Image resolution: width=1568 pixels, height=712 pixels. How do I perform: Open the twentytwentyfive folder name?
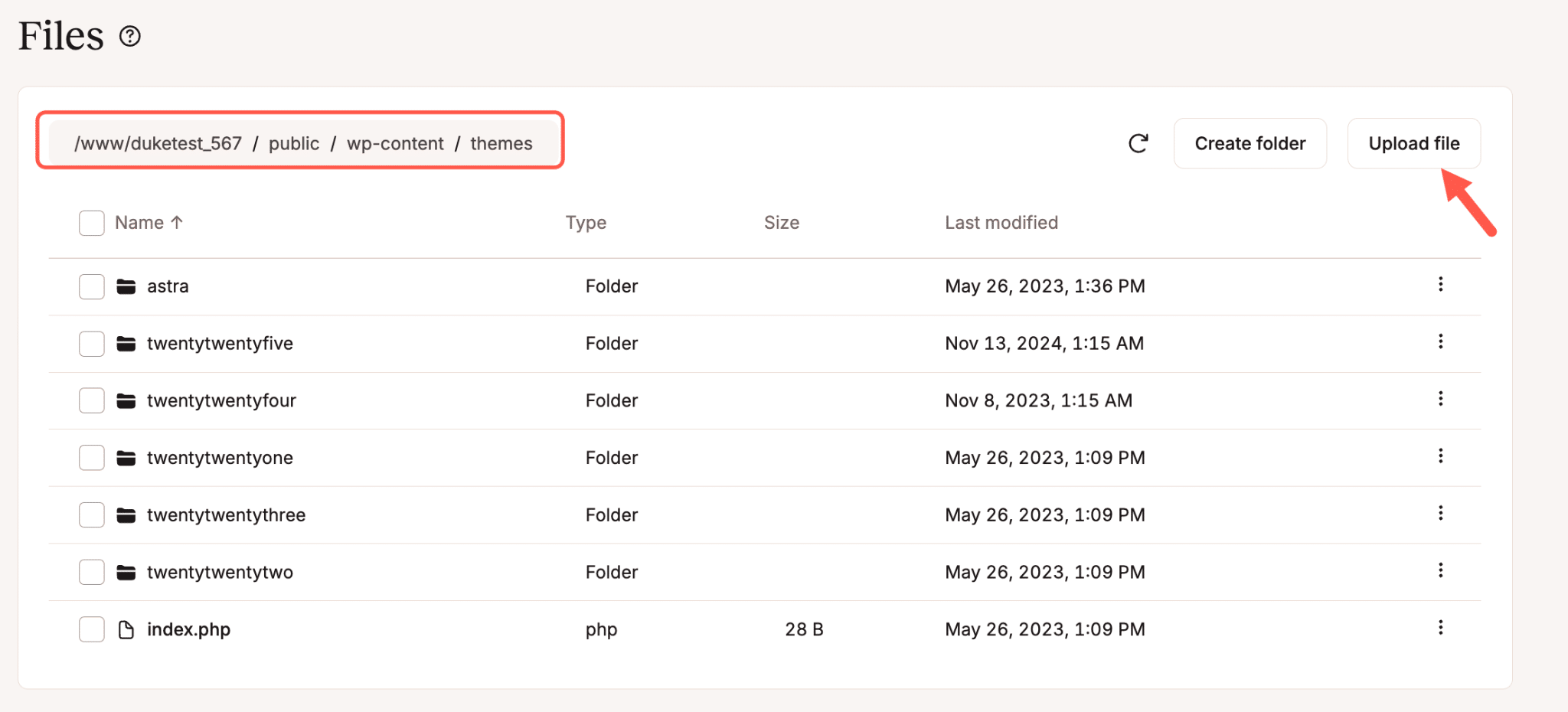(220, 344)
